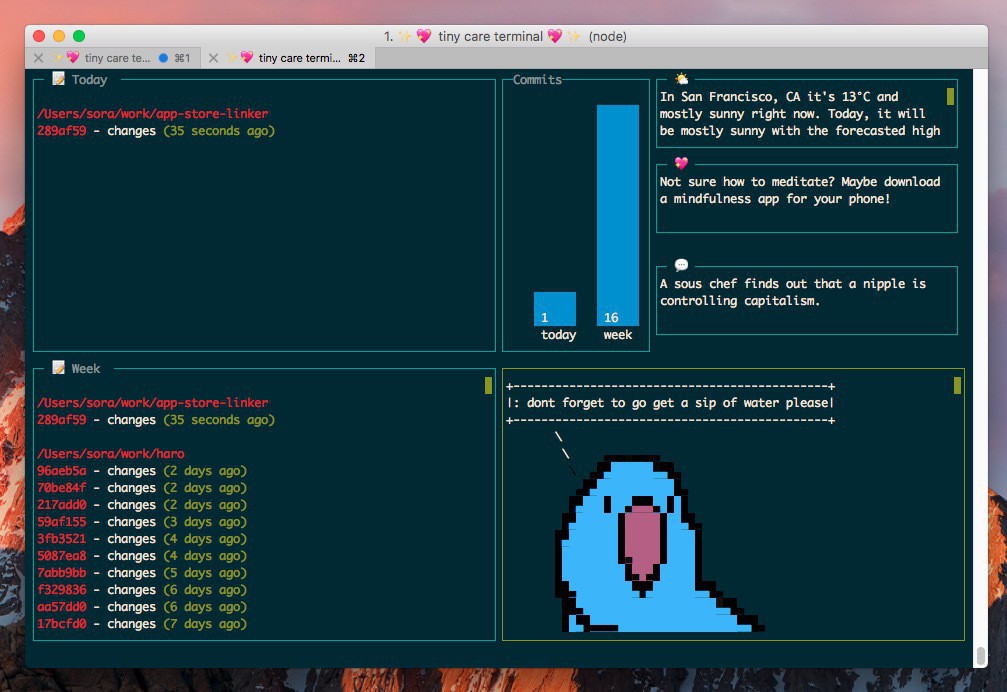Click the speech bubble icon above sous chef text
The height and width of the screenshot is (692, 1007).
tap(681, 265)
